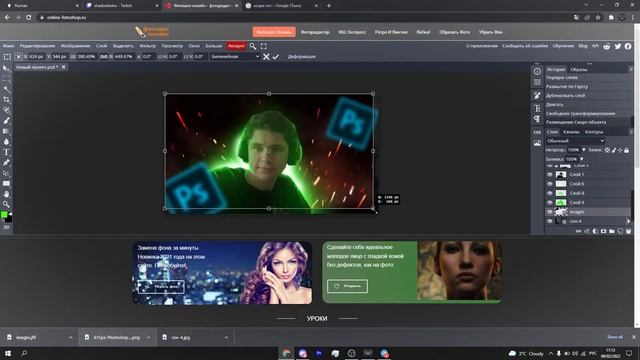The width and height of the screenshot is (640, 360).
Task: Select the images layer thumbnail
Action: coord(561,212)
